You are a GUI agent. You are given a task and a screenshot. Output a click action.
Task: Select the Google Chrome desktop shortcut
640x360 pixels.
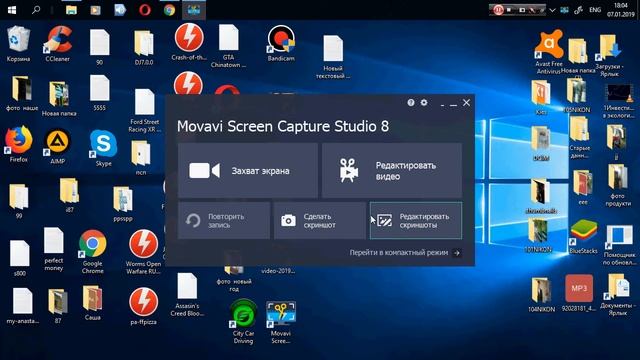click(x=93, y=252)
